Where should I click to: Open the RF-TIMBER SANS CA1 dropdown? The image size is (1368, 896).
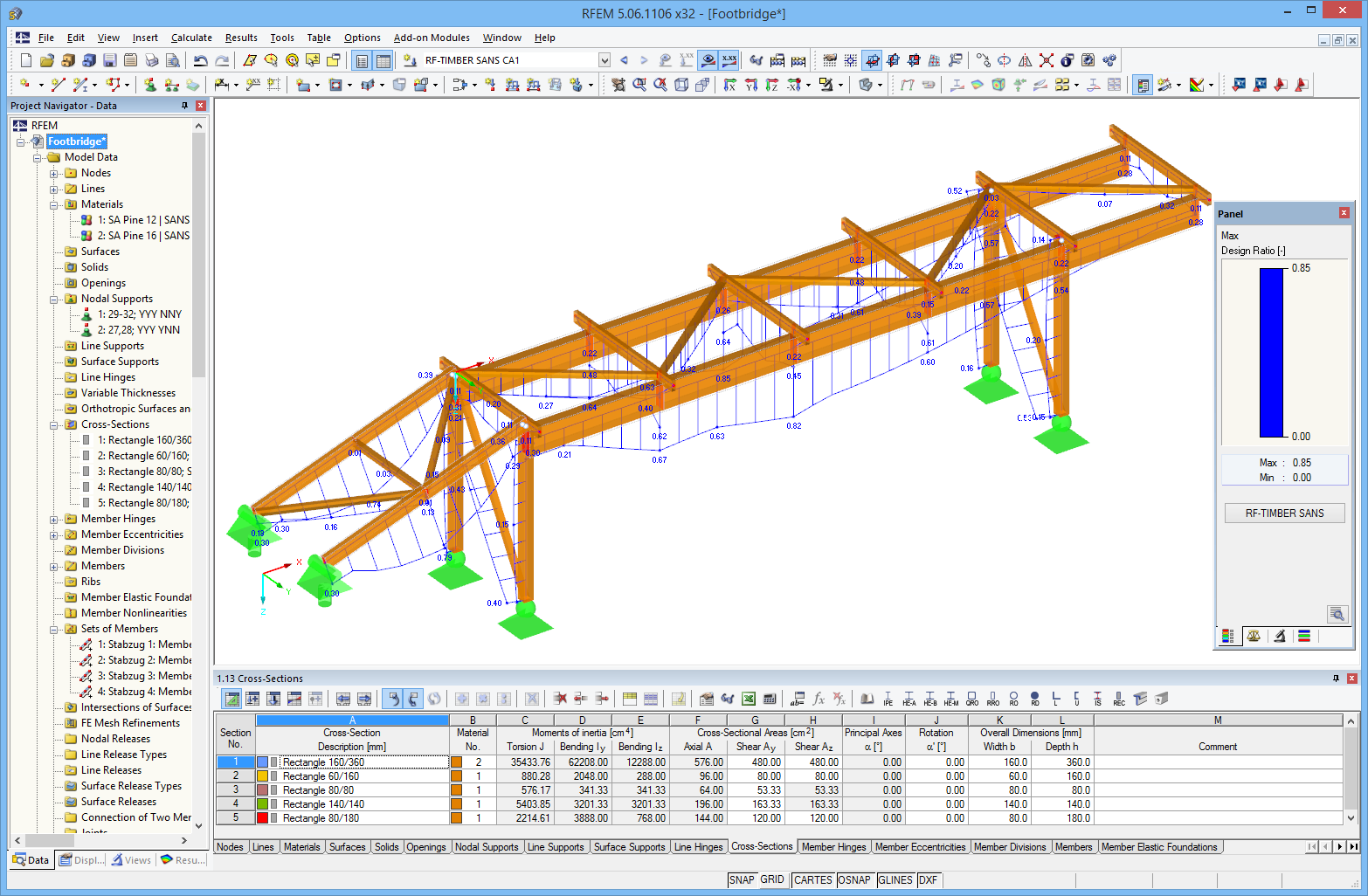(x=604, y=60)
